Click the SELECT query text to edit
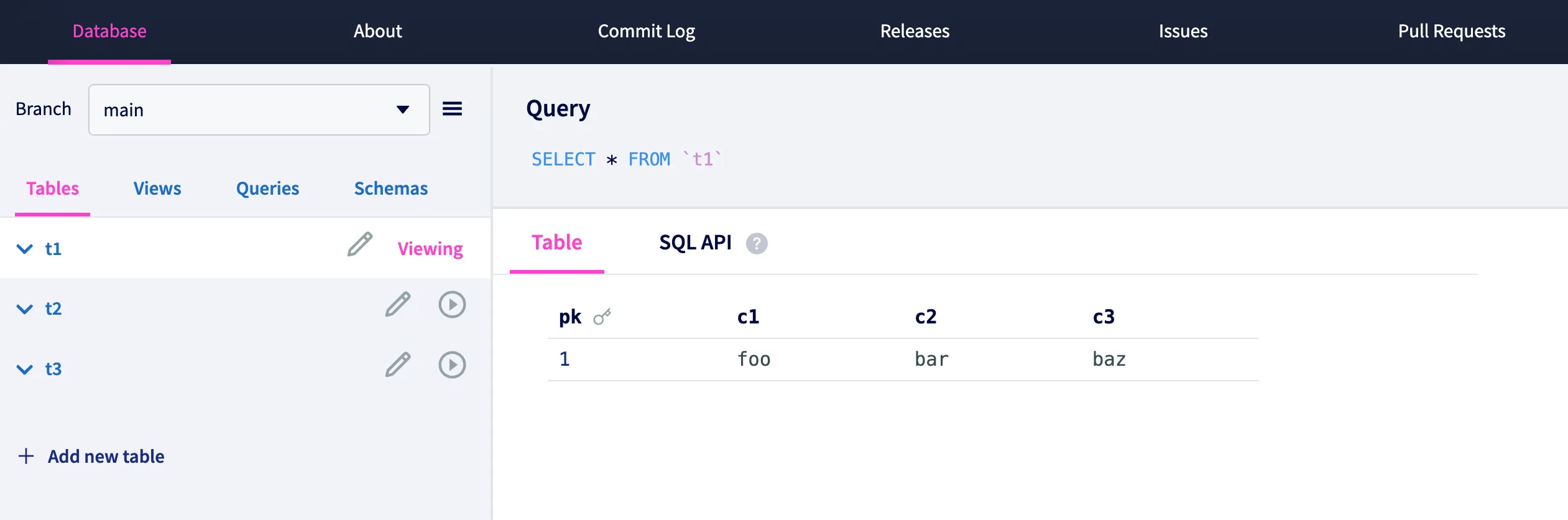The width and height of the screenshot is (1568, 520). [625, 159]
